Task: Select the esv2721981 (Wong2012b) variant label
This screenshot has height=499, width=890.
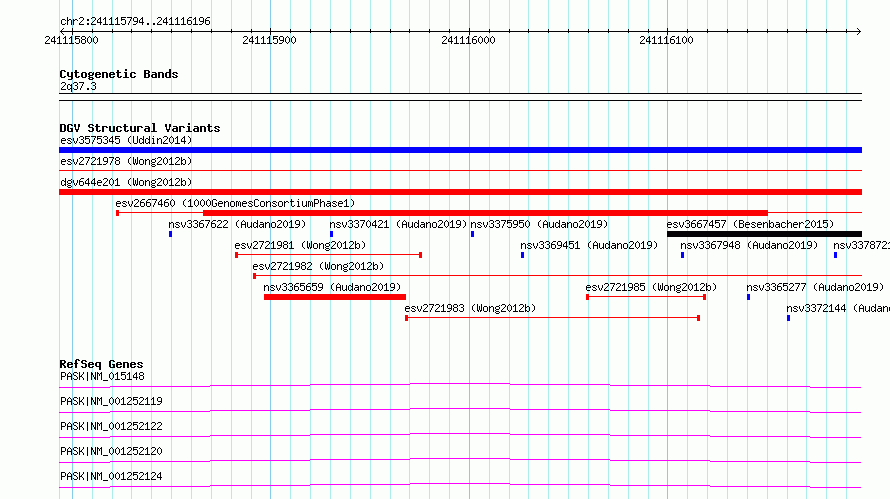Action: [x=300, y=245]
